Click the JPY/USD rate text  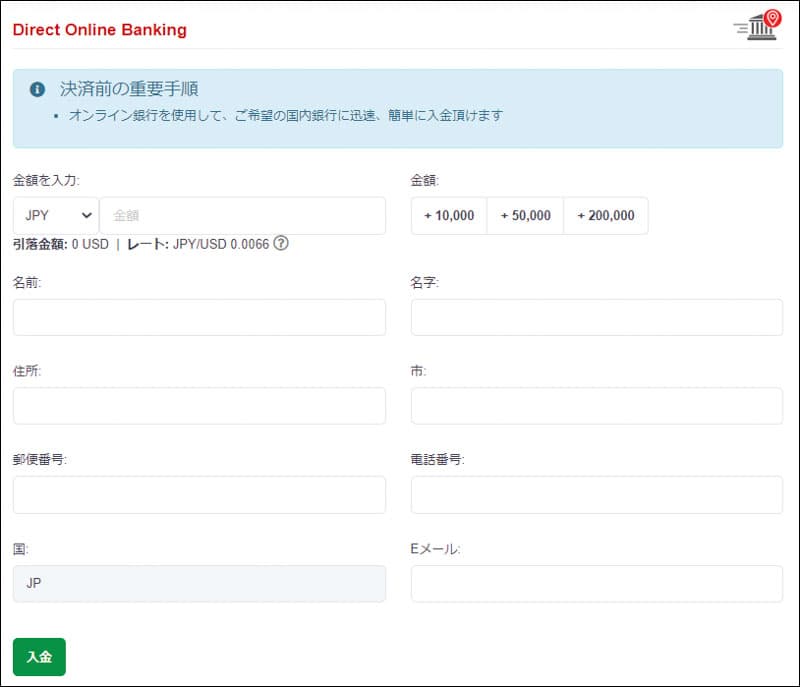222,244
